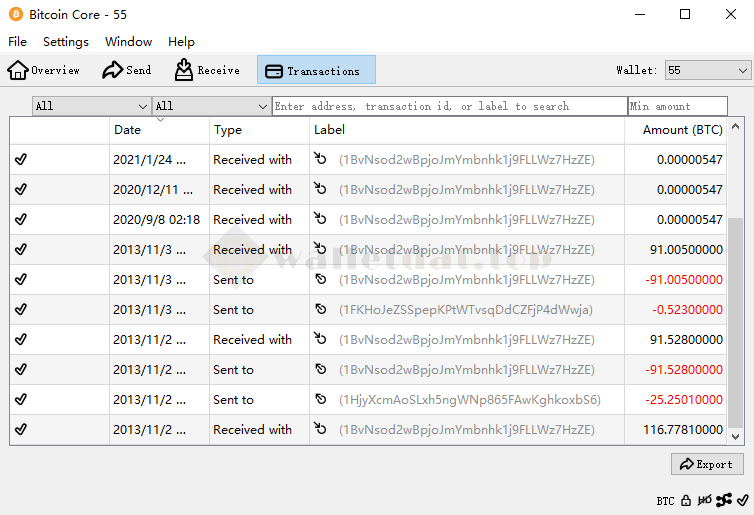Open the Overview tab
This screenshot has width=754, height=515.
(44, 70)
